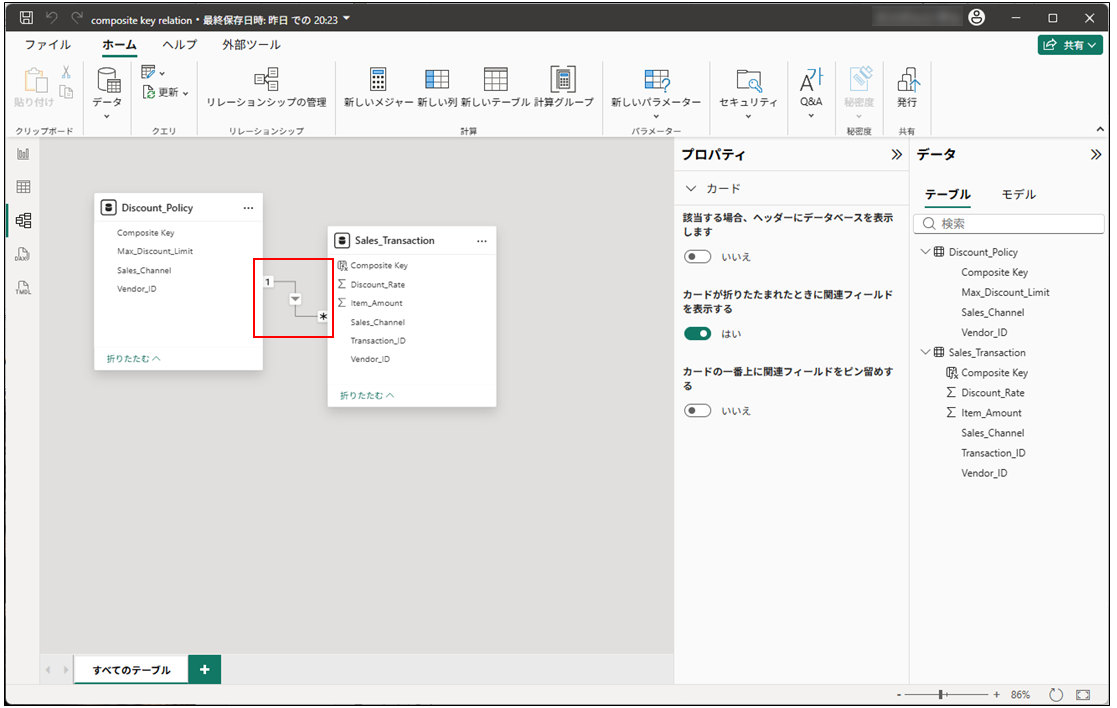This screenshot has width=1117, height=708.
Task: Open the Calculation Group (計算グループ) tool
Action: [x=563, y=81]
